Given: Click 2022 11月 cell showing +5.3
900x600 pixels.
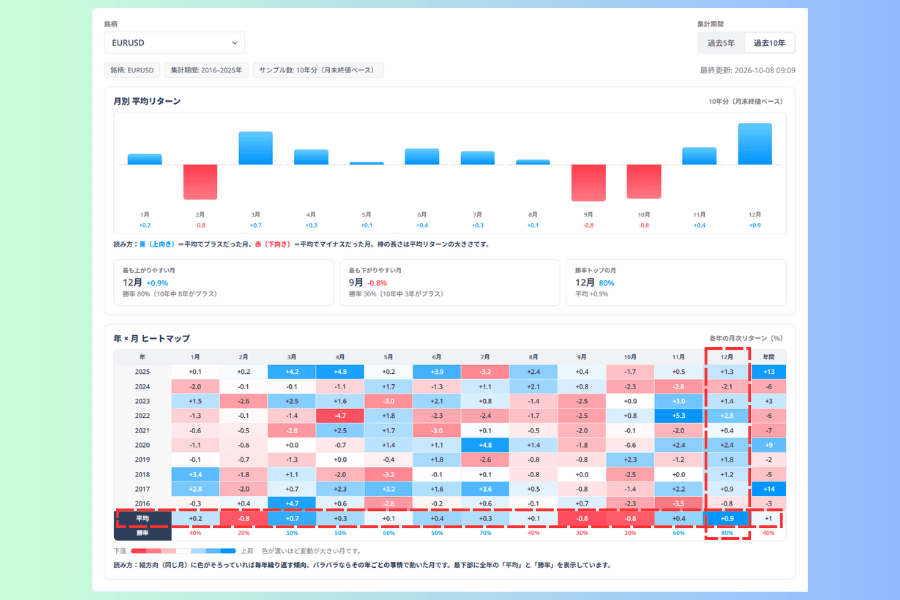Looking at the screenshot, I should pyautogui.click(x=678, y=416).
